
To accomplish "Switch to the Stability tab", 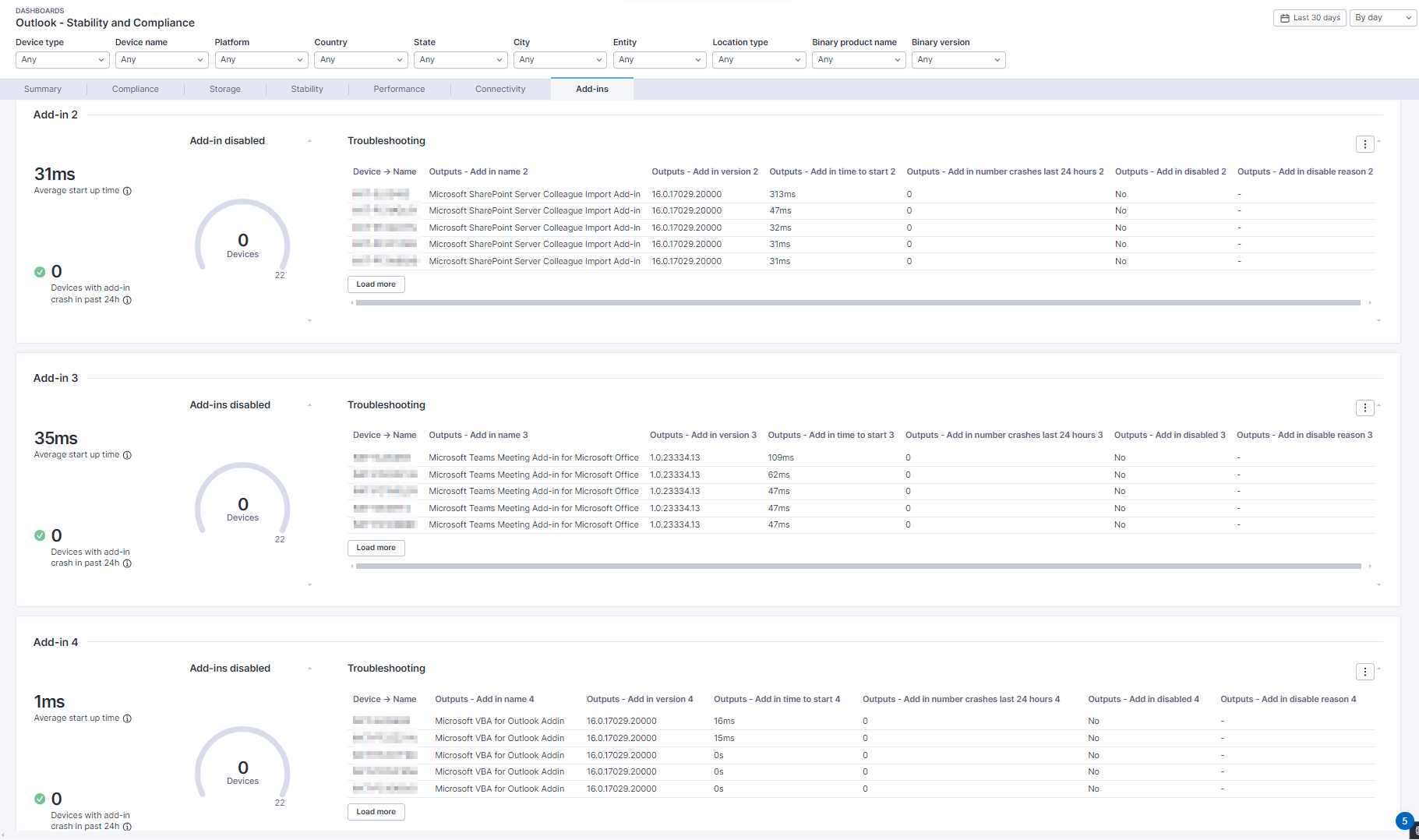I will coord(307,90).
